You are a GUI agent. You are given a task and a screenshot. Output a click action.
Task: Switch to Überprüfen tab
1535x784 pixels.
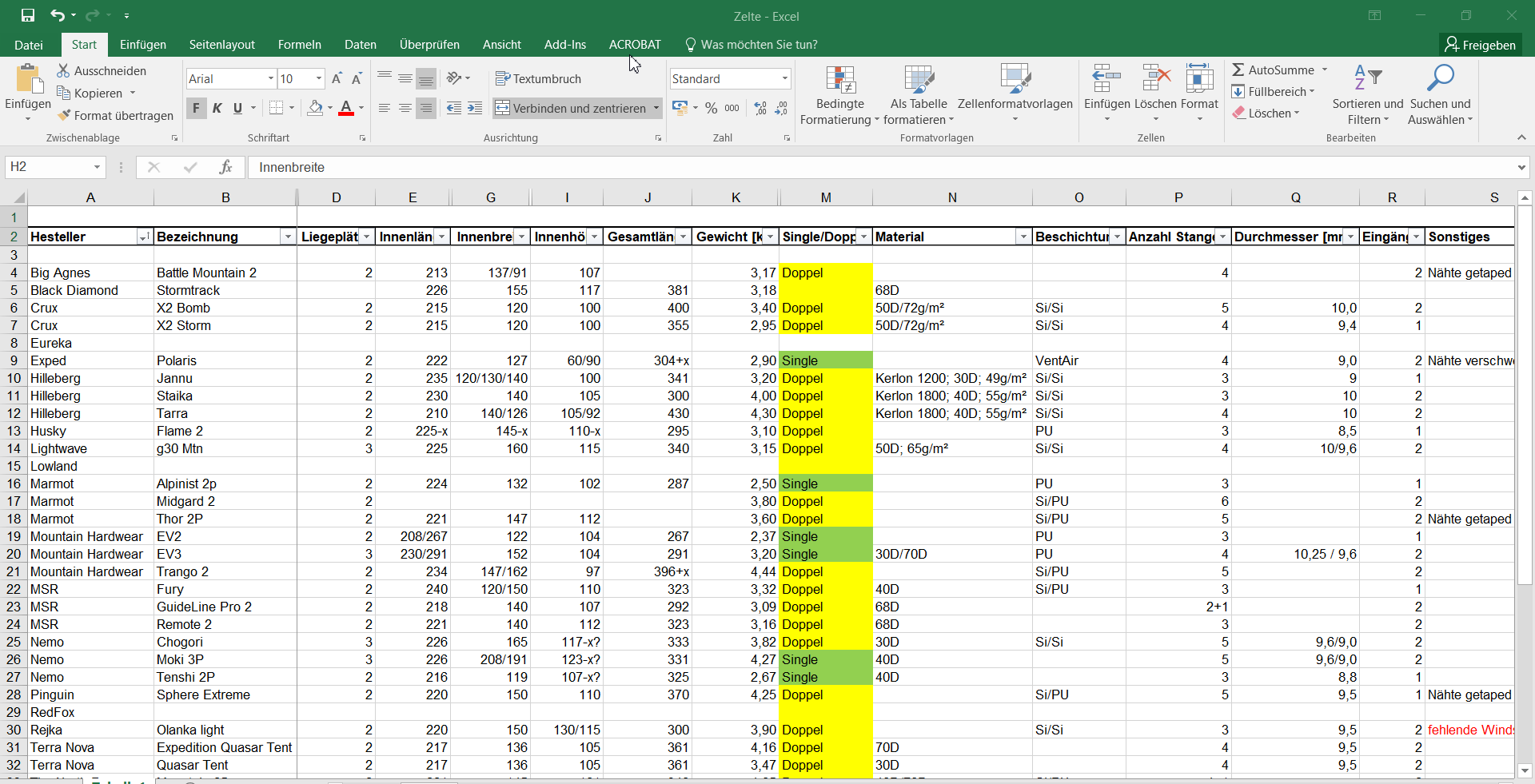tap(429, 45)
